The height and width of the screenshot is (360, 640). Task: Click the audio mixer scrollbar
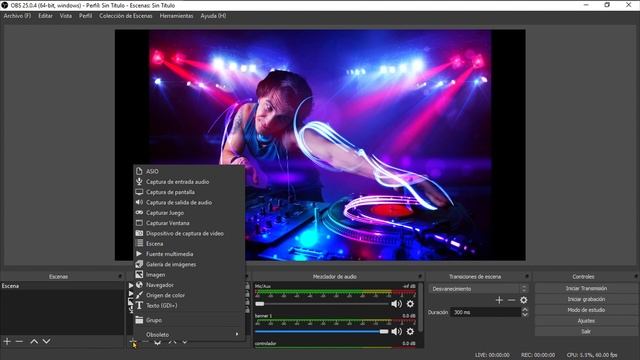click(420, 306)
